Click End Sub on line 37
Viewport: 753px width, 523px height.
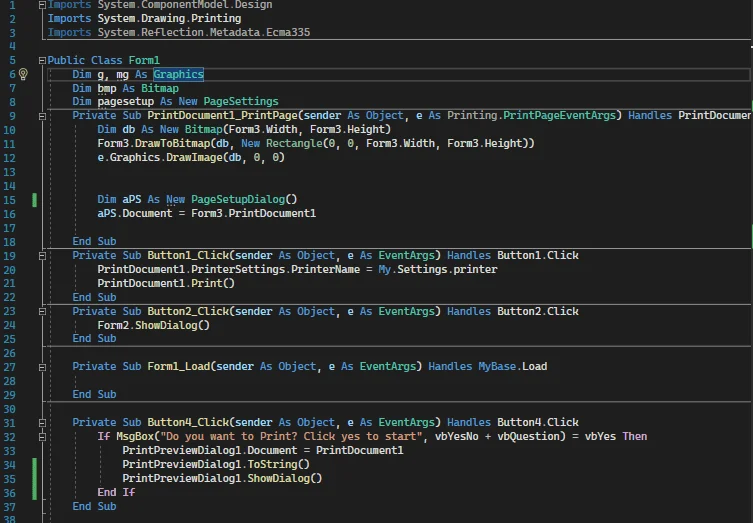tap(94, 506)
